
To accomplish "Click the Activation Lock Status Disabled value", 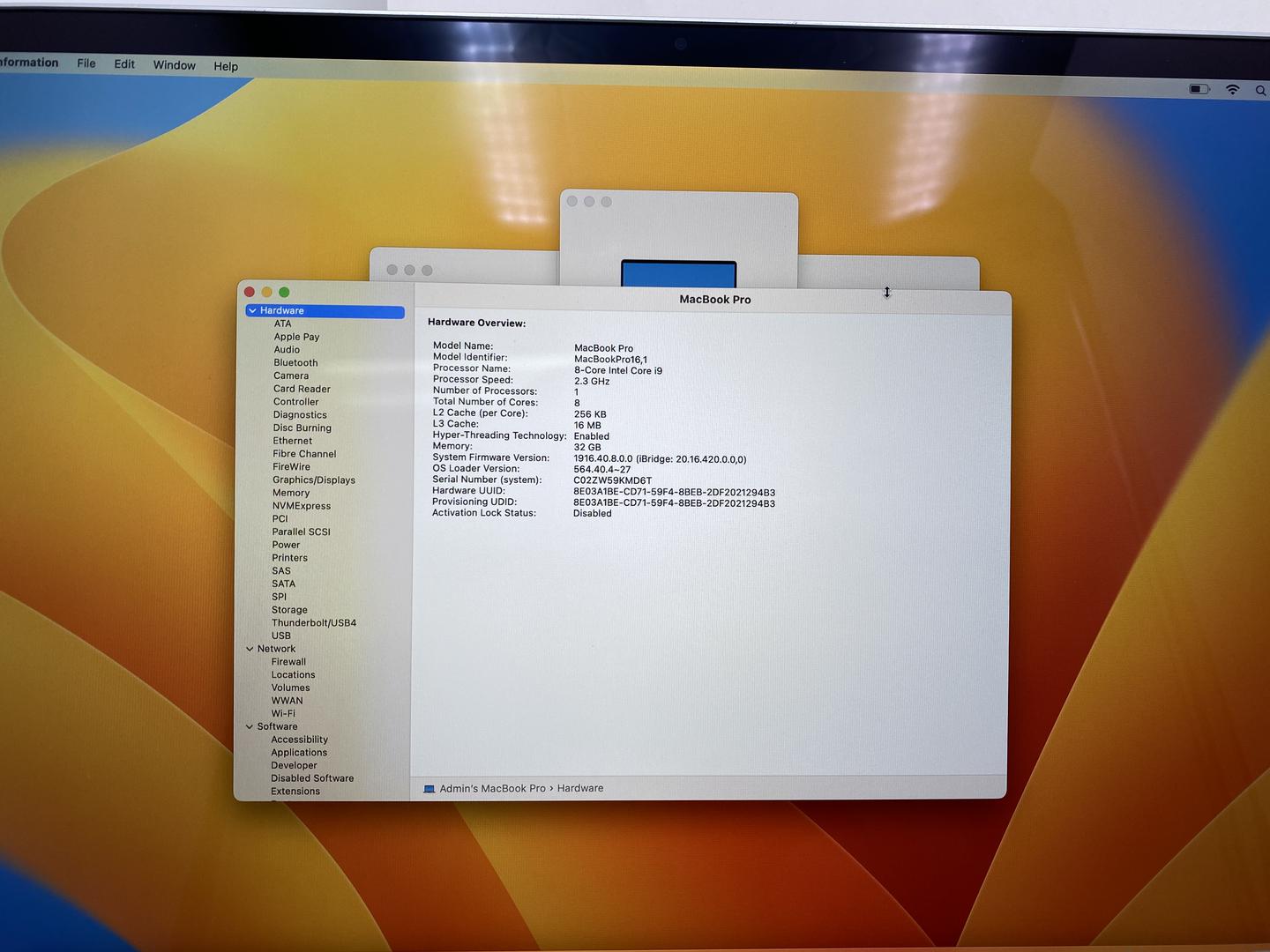I will click(x=593, y=514).
